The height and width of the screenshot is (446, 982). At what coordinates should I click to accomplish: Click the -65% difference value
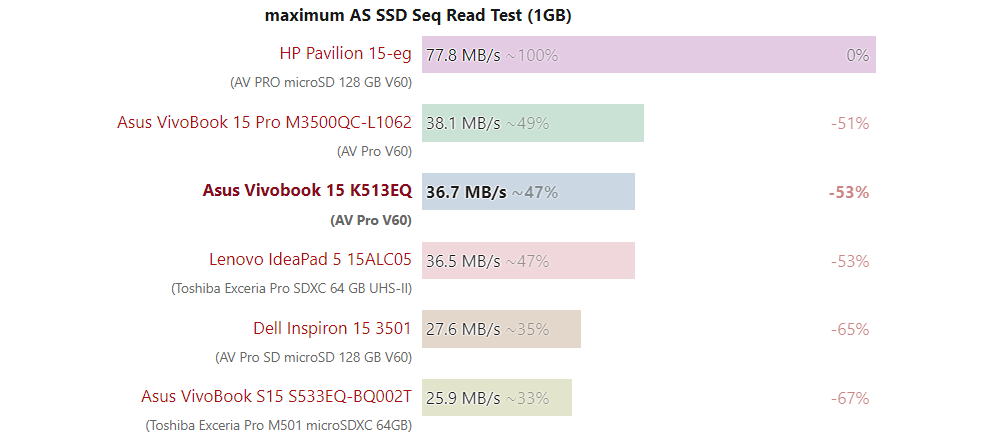[x=849, y=329]
